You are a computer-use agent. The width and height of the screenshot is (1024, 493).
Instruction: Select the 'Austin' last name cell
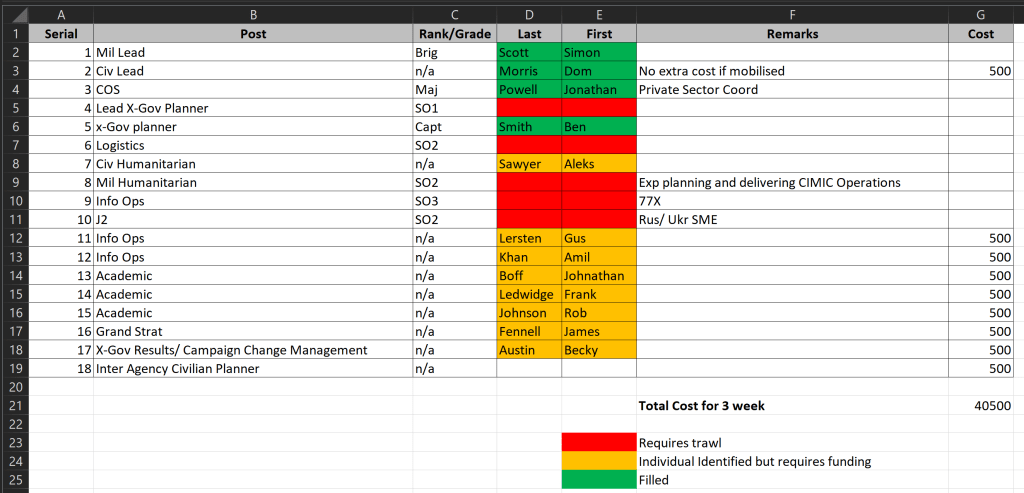pos(529,350)
